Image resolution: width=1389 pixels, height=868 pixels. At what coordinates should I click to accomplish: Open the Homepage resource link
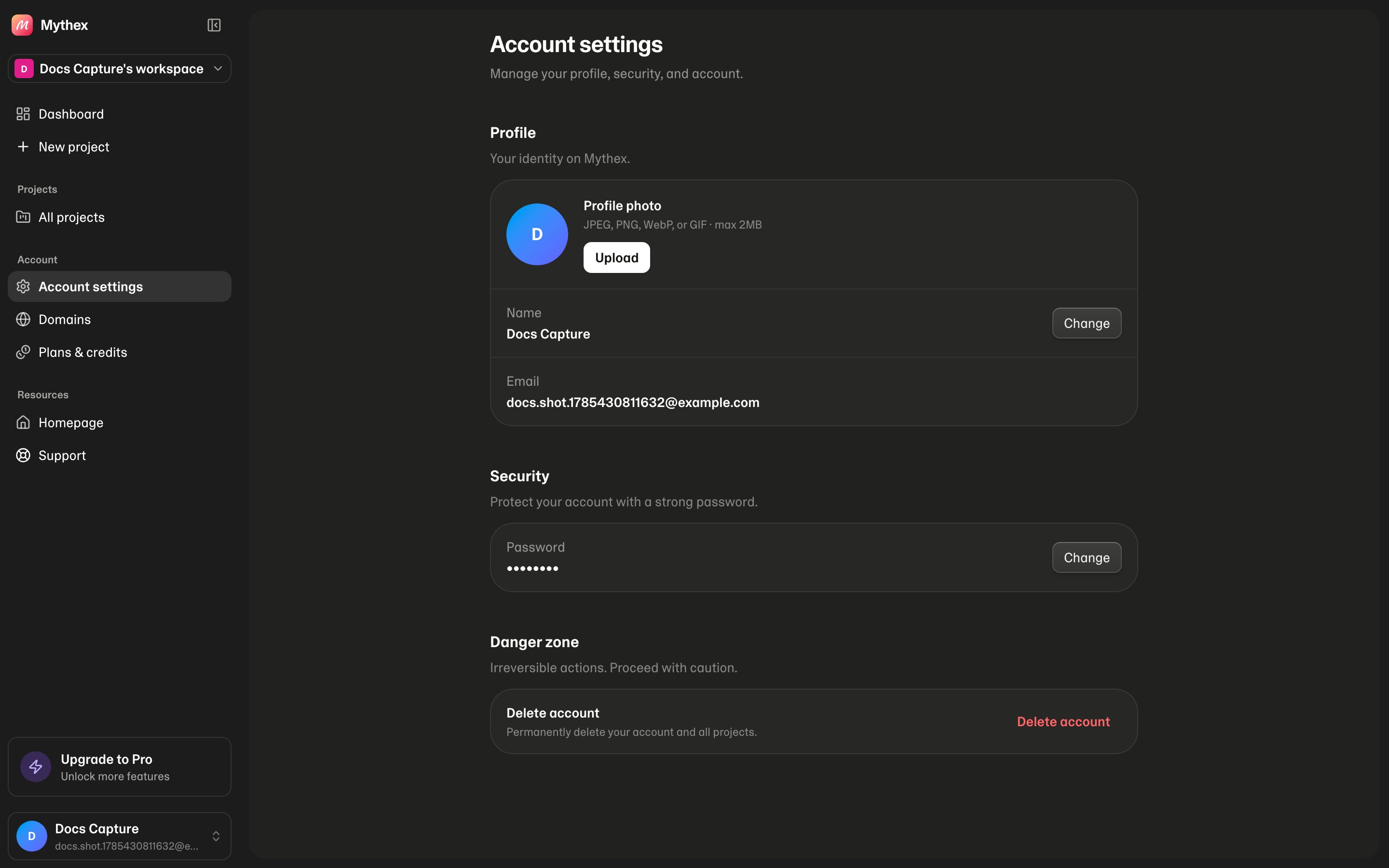(x=120, y=422)
